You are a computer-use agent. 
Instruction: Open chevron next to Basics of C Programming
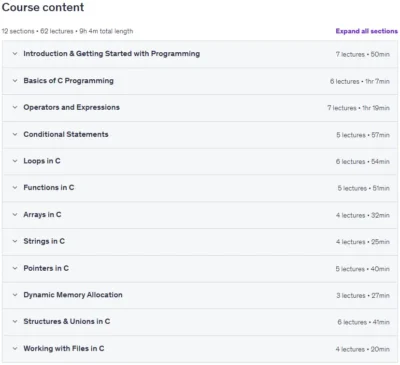[x=15, y=81]
